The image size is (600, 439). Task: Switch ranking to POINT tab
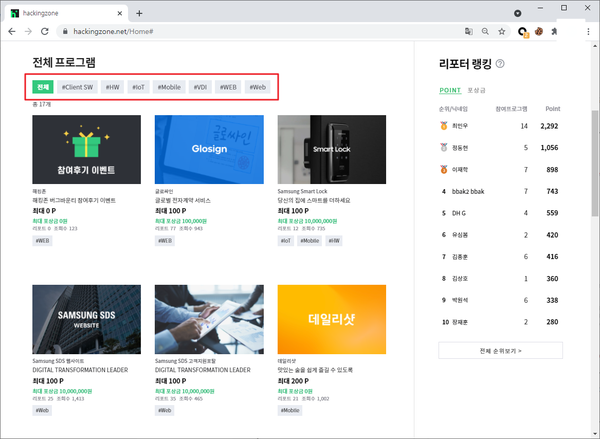pyautogui.click(x=450, y=90)
